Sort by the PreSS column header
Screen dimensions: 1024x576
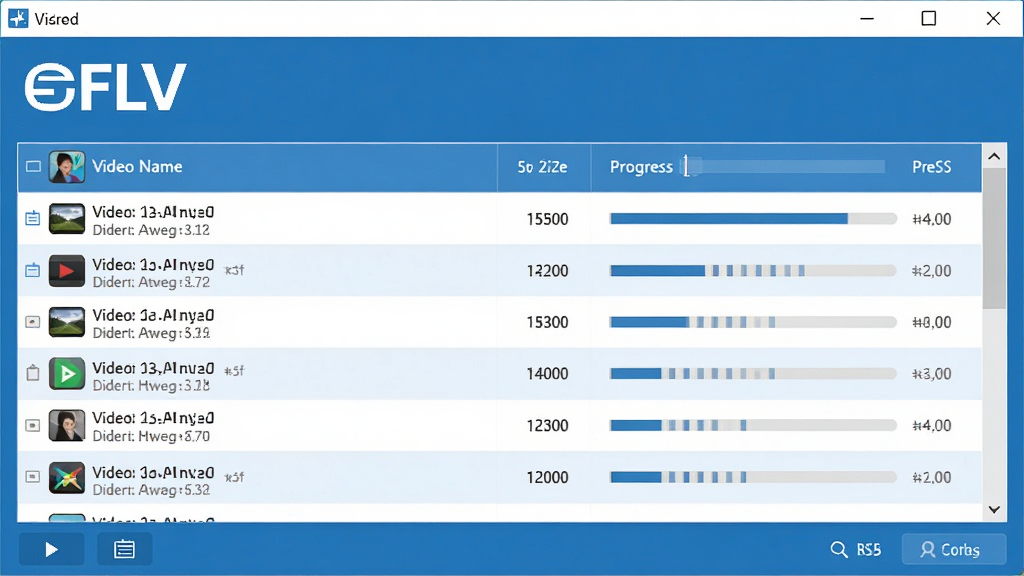[932, 167]
